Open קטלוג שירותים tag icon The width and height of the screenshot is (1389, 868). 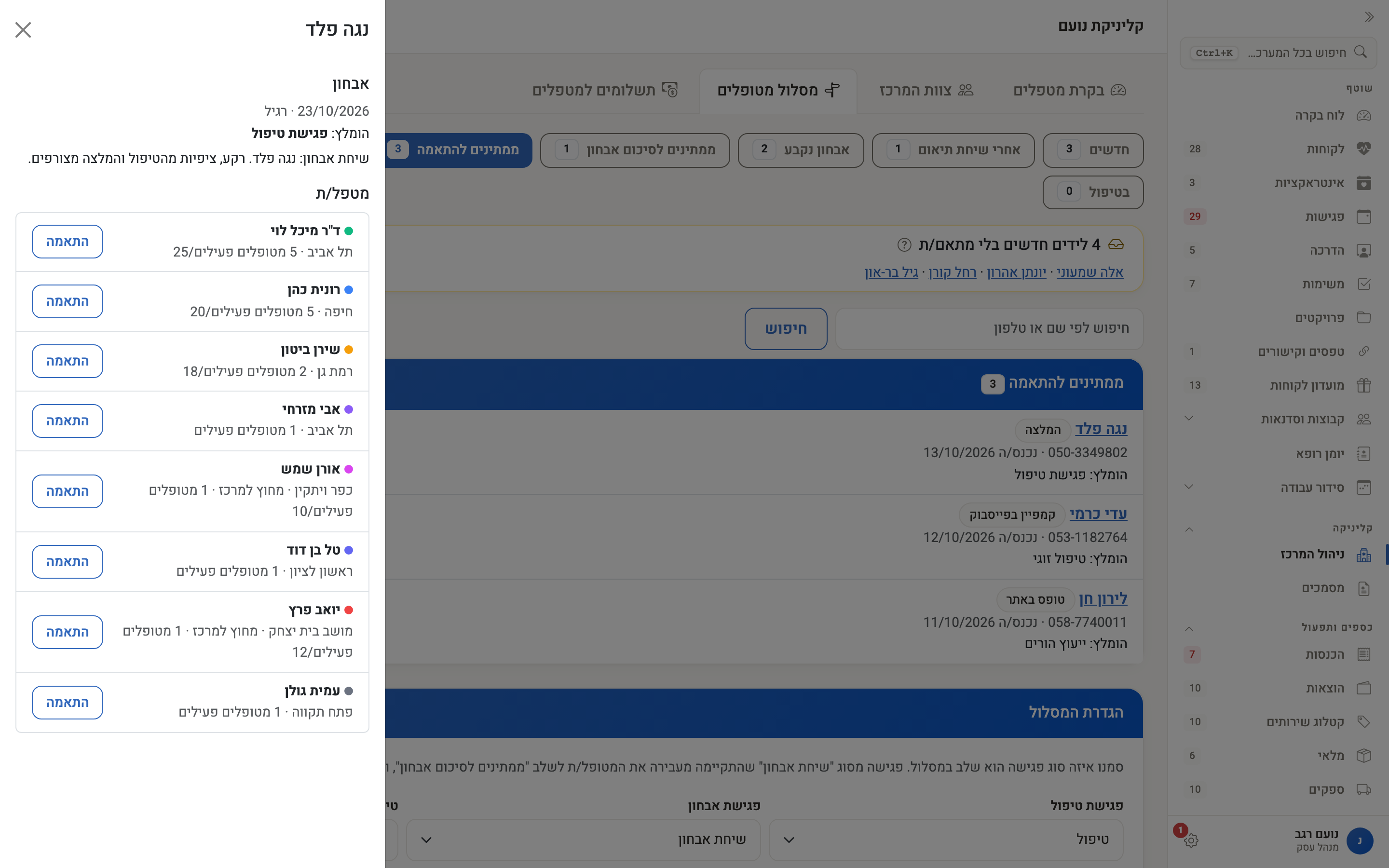(x=1364, y=722)
